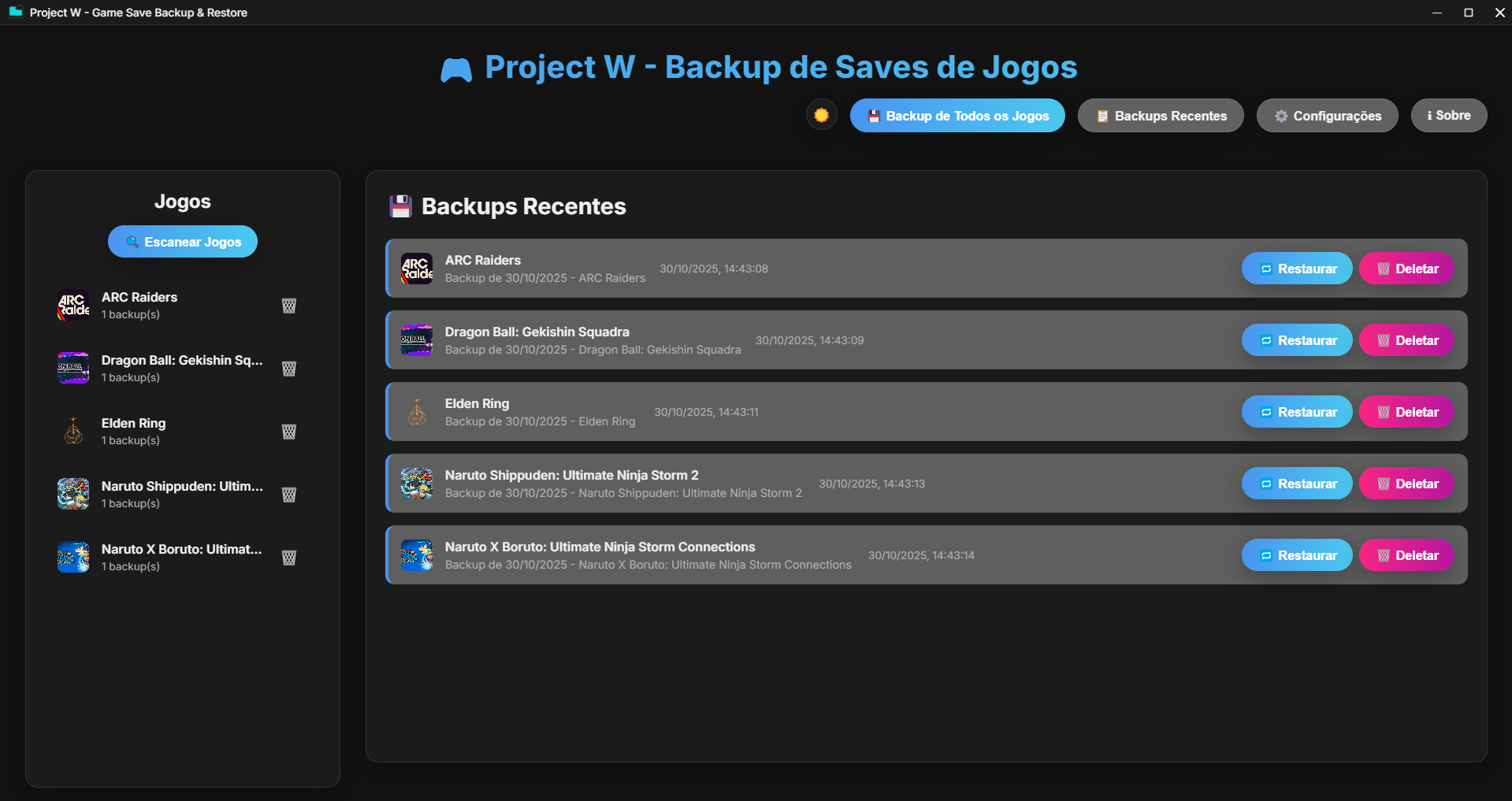The height and width of the screenshot is (801, 1512).
Task: Select 'Dragon Ball: Gekishin Sq...' in sidebar
Action: pyautogui.click(x=182, y=360)
